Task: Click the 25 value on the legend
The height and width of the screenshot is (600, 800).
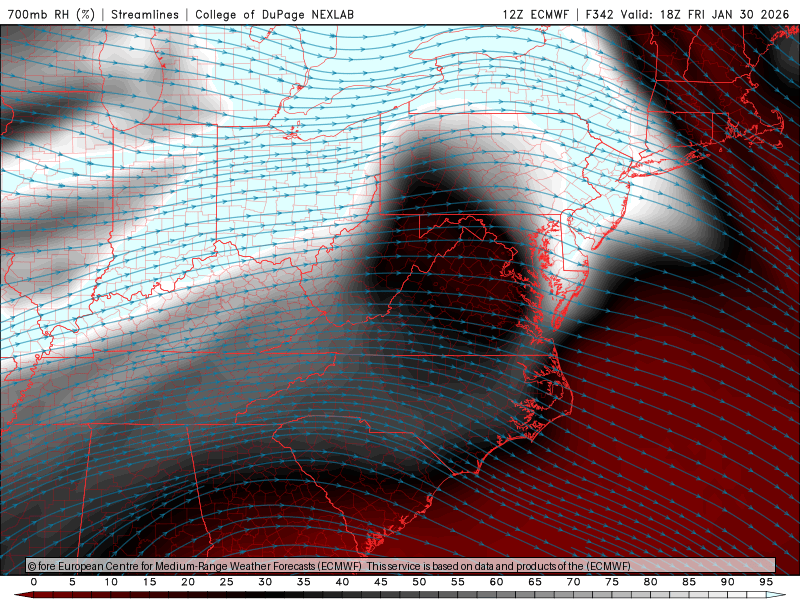Action: (x=227, y=582)
